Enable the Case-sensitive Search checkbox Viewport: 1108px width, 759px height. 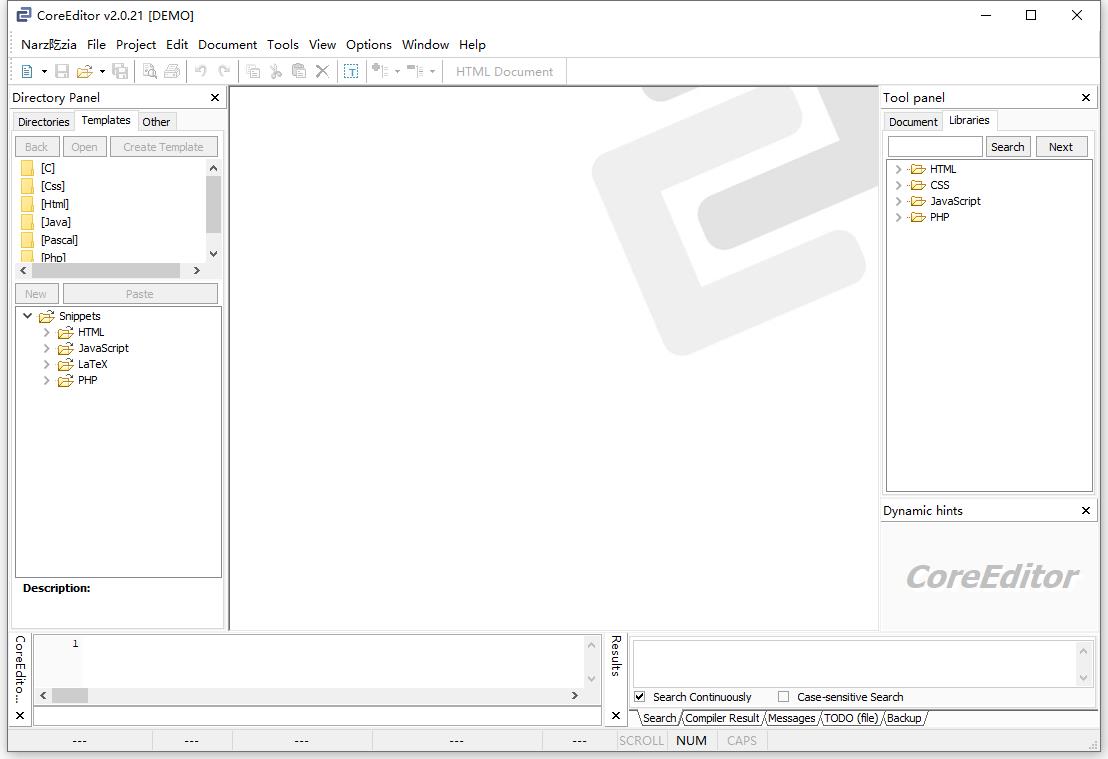tap(784, 697)
